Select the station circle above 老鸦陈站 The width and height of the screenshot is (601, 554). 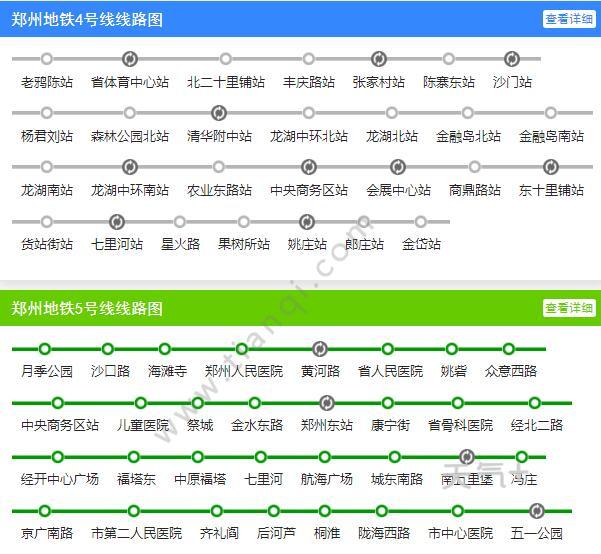pos(46,59)
